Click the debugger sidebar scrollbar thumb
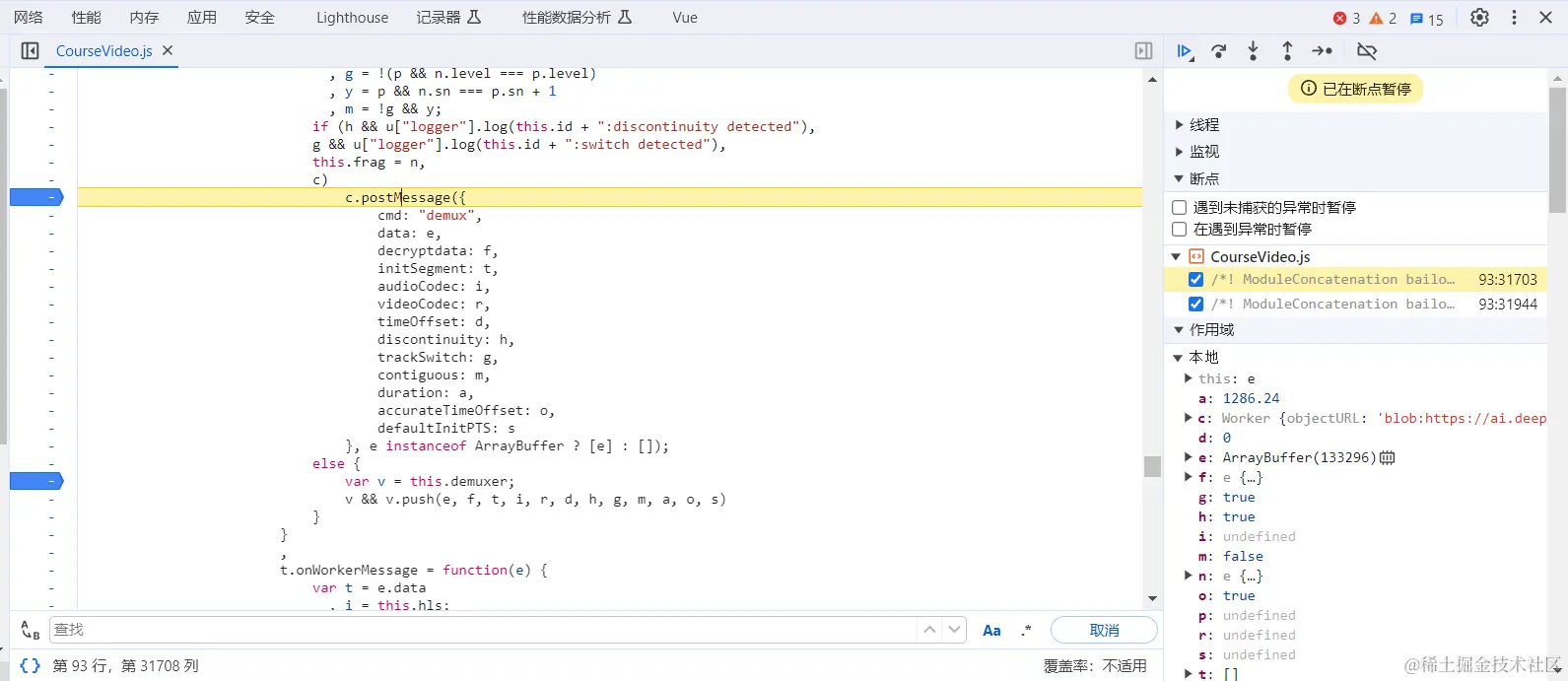This screenshot has width=1568, height=681. 1556,150
